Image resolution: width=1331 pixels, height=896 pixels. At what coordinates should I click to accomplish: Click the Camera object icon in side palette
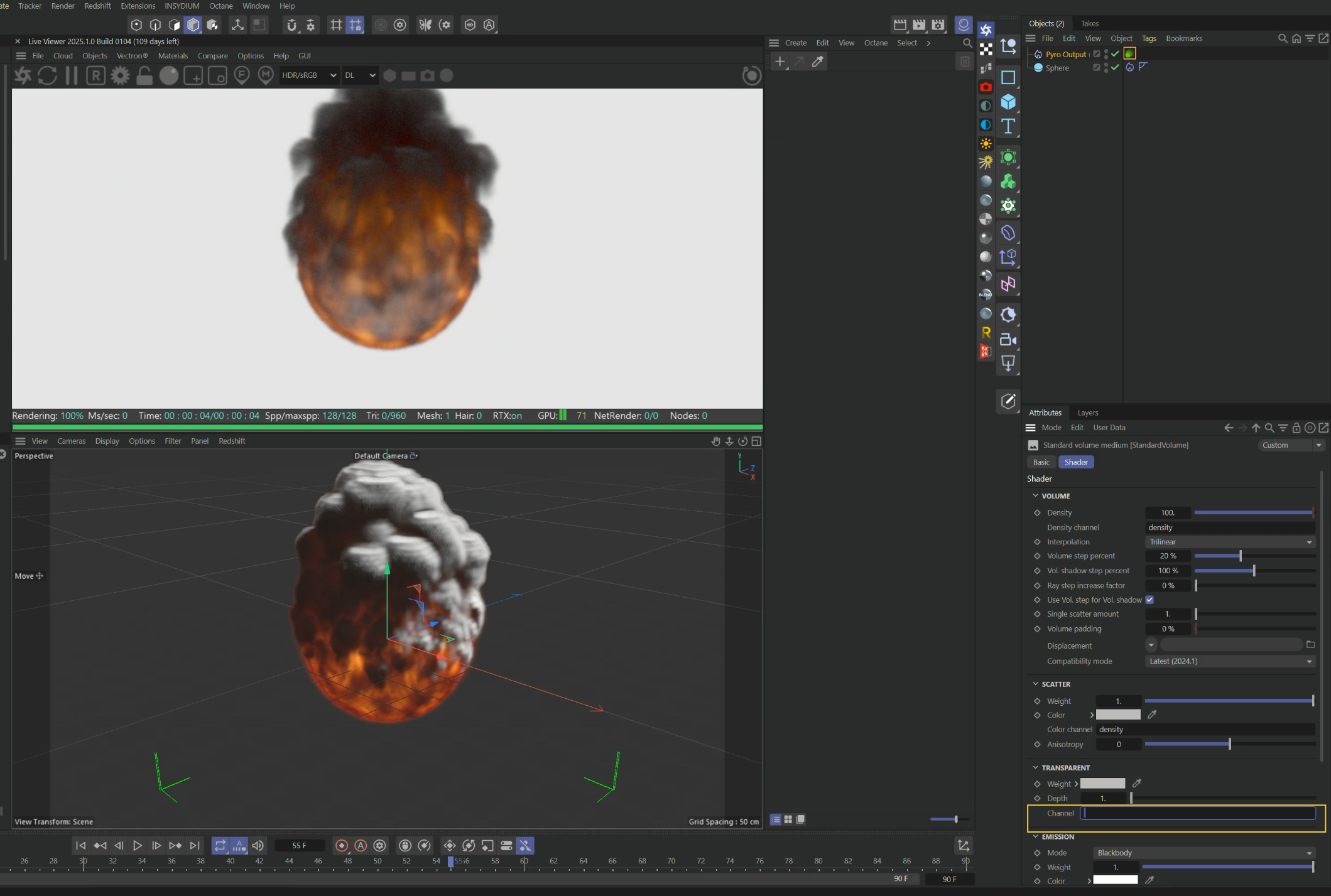point(1008,340)
